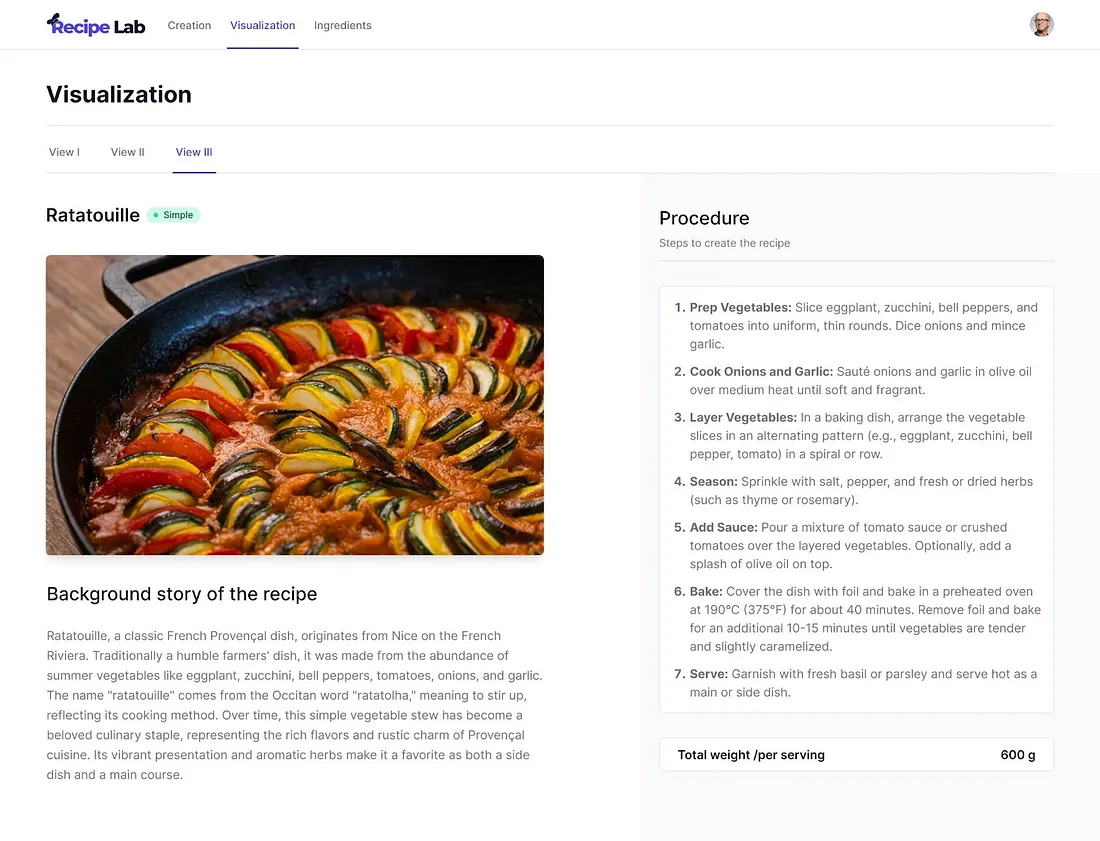Select the Layer Vegetables step
1100x841 pixels.
coord(743,418)
